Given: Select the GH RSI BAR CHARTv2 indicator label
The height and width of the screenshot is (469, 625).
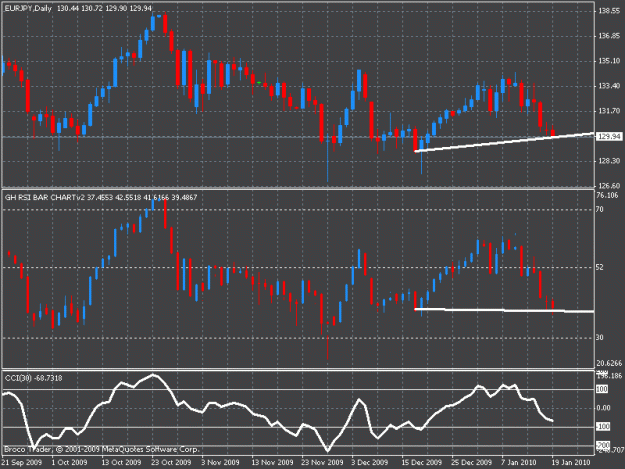Looking at the screenshot, I should pyautogui.click(x=45, y=197).
